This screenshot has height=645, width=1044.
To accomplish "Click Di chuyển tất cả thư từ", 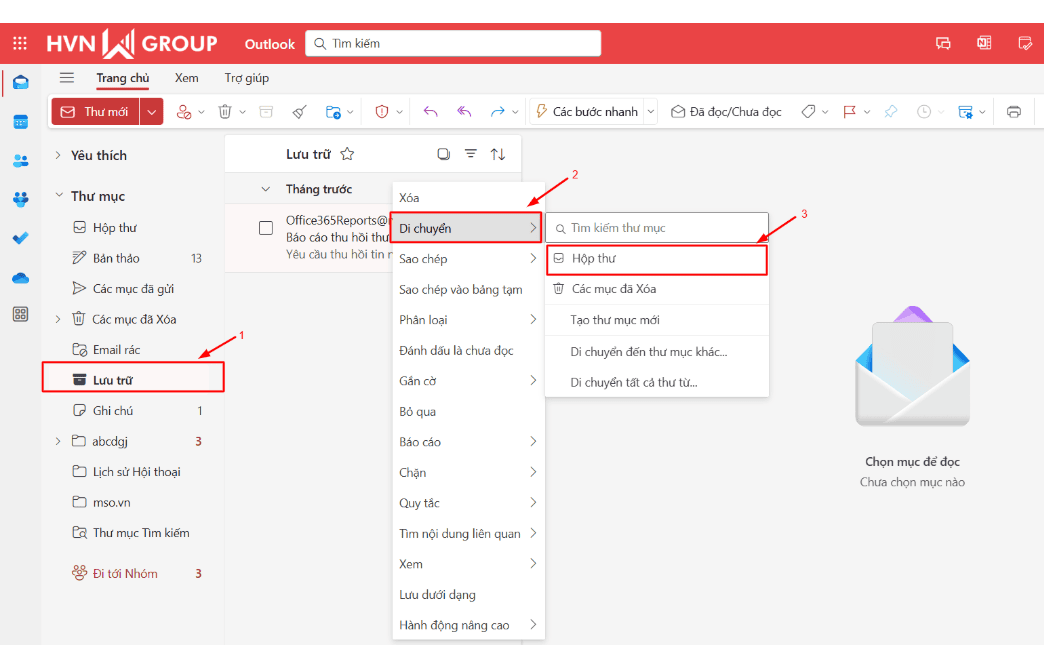I will pyautogui.click(x=657, y=383).
